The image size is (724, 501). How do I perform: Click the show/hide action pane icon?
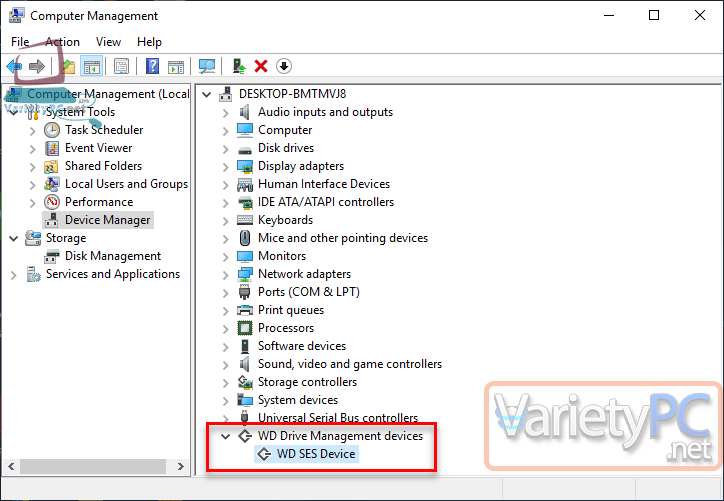coord(175,66)
